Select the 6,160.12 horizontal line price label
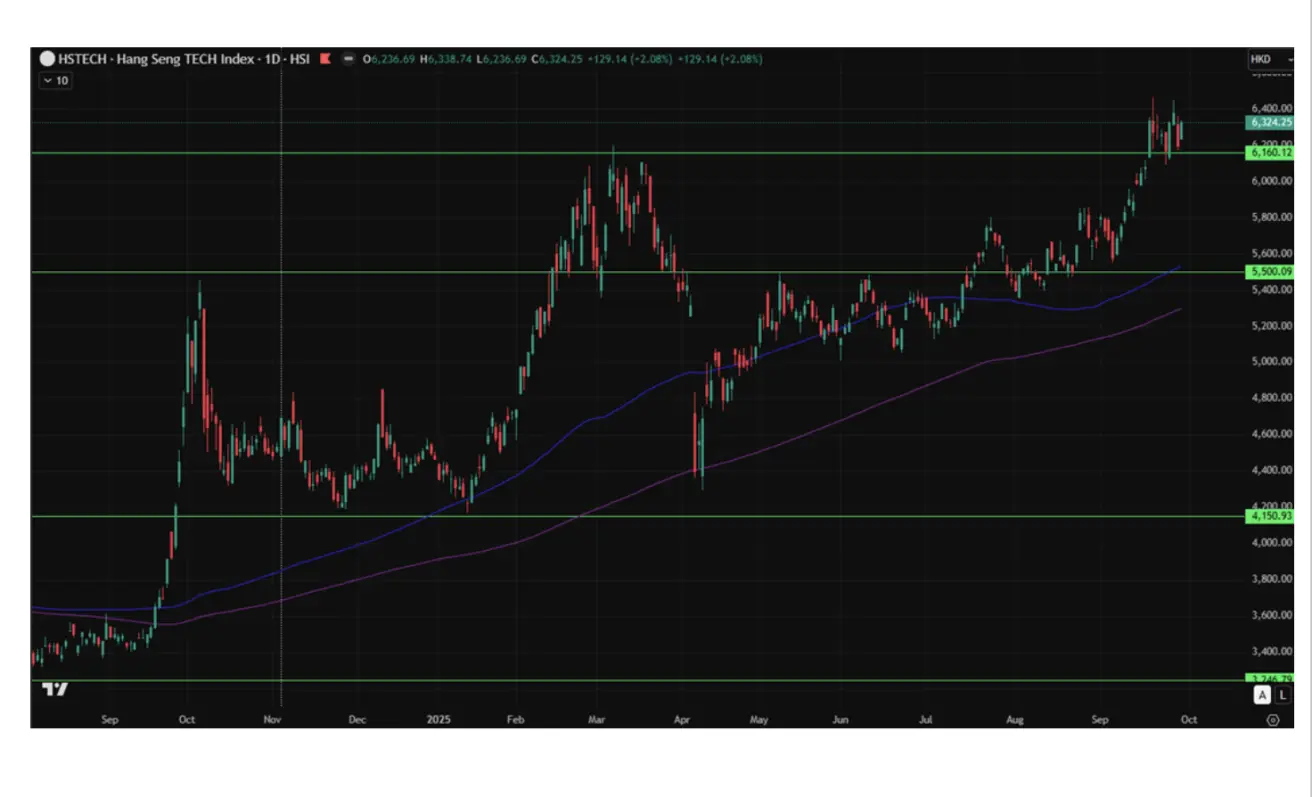 [1270, 153]
